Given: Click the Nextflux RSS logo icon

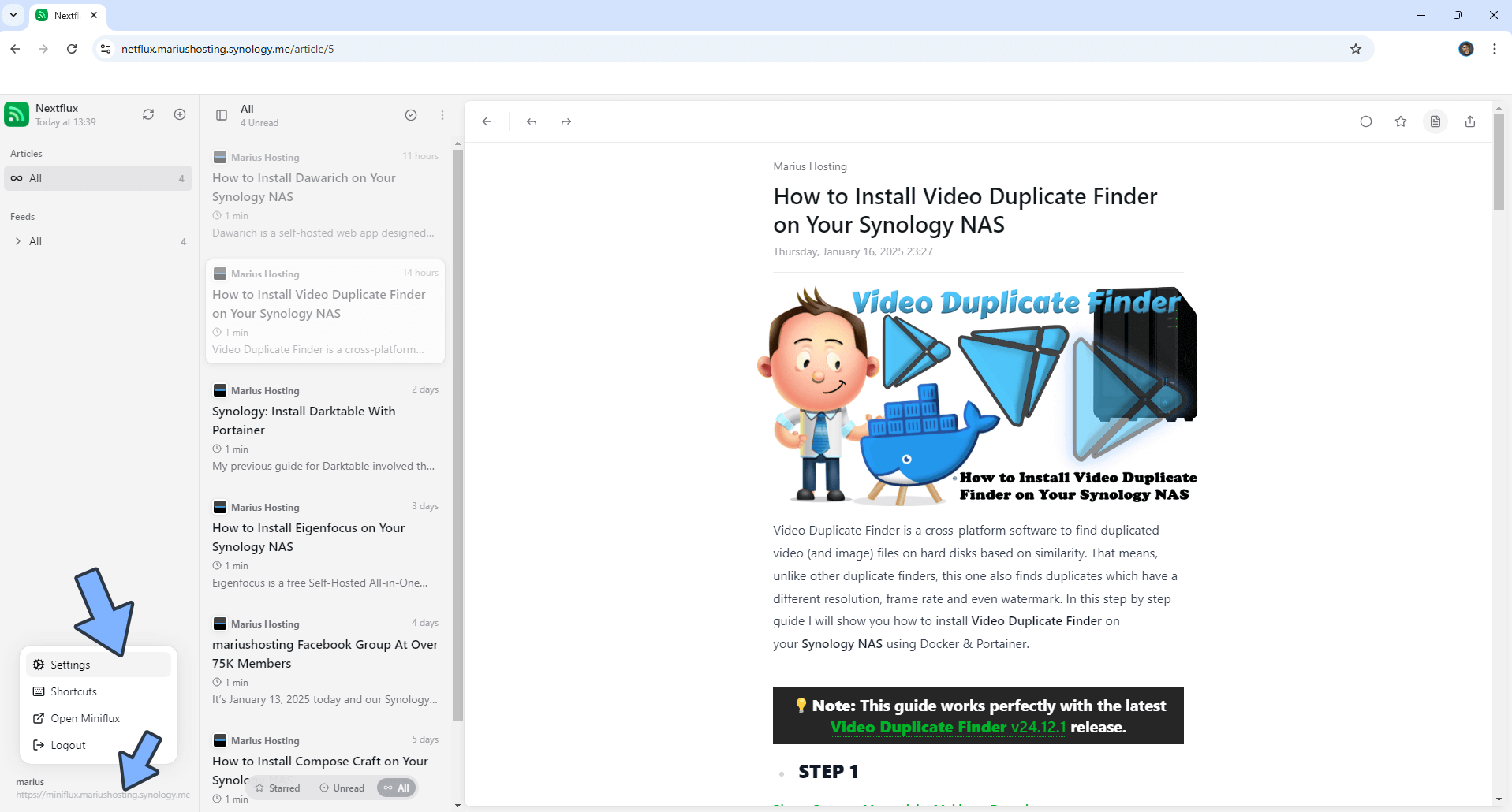Looking at the screenshot, I should pyautogui.click(x=17, y=114).
